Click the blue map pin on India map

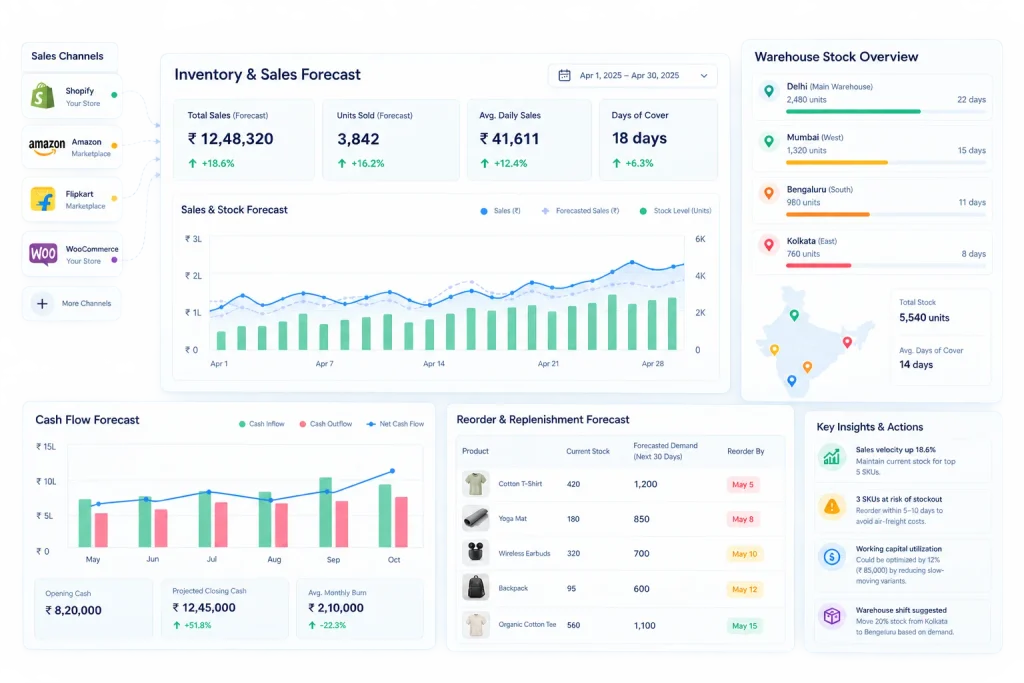click(x=792, y=381)
